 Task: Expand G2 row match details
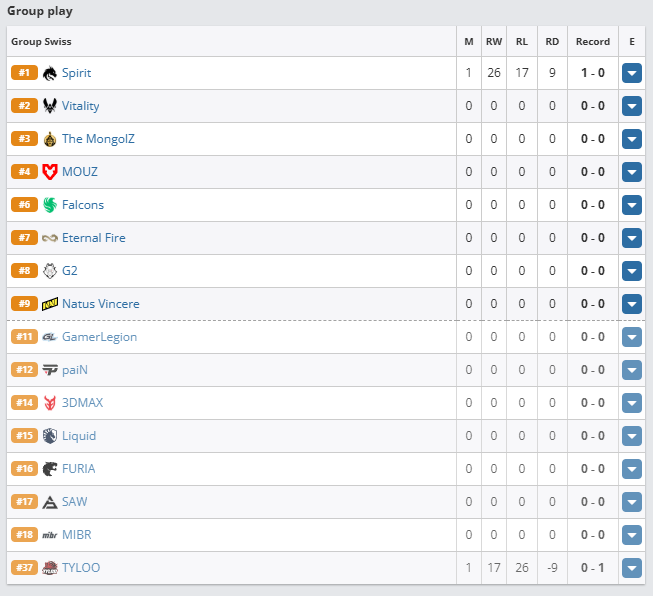[632, 271]
